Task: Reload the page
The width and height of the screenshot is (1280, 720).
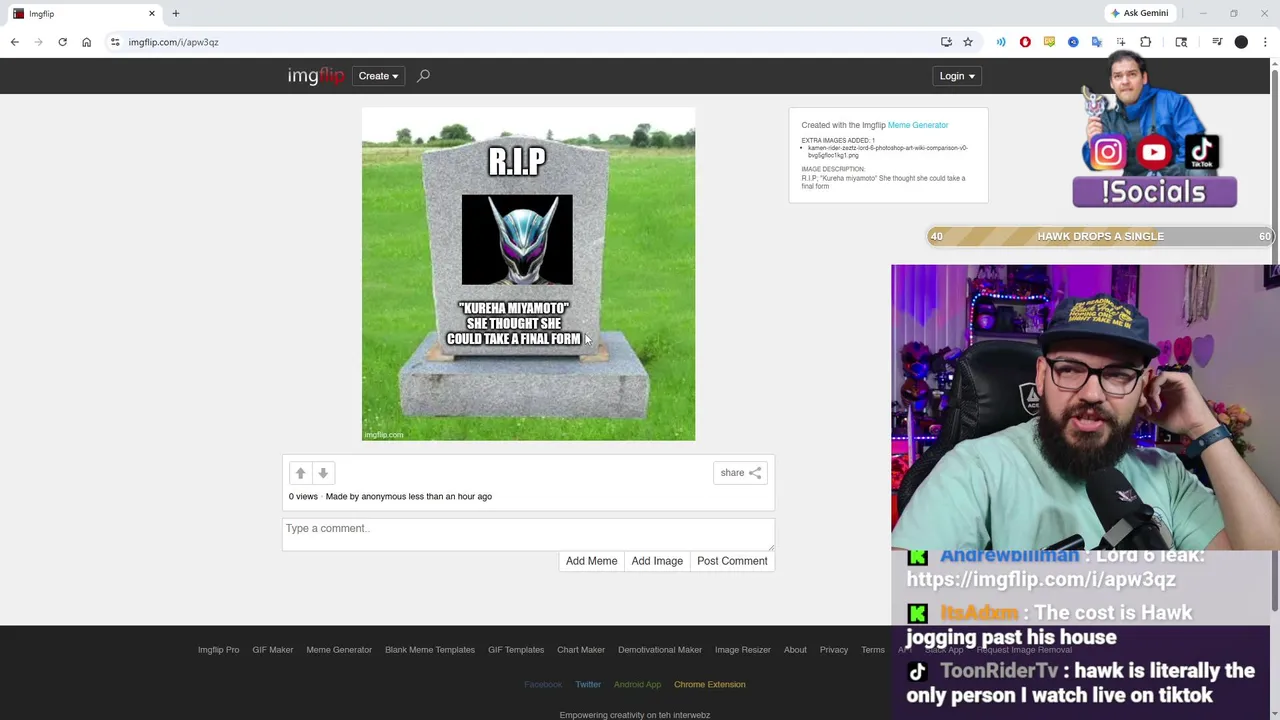Action: click(62, 42)
